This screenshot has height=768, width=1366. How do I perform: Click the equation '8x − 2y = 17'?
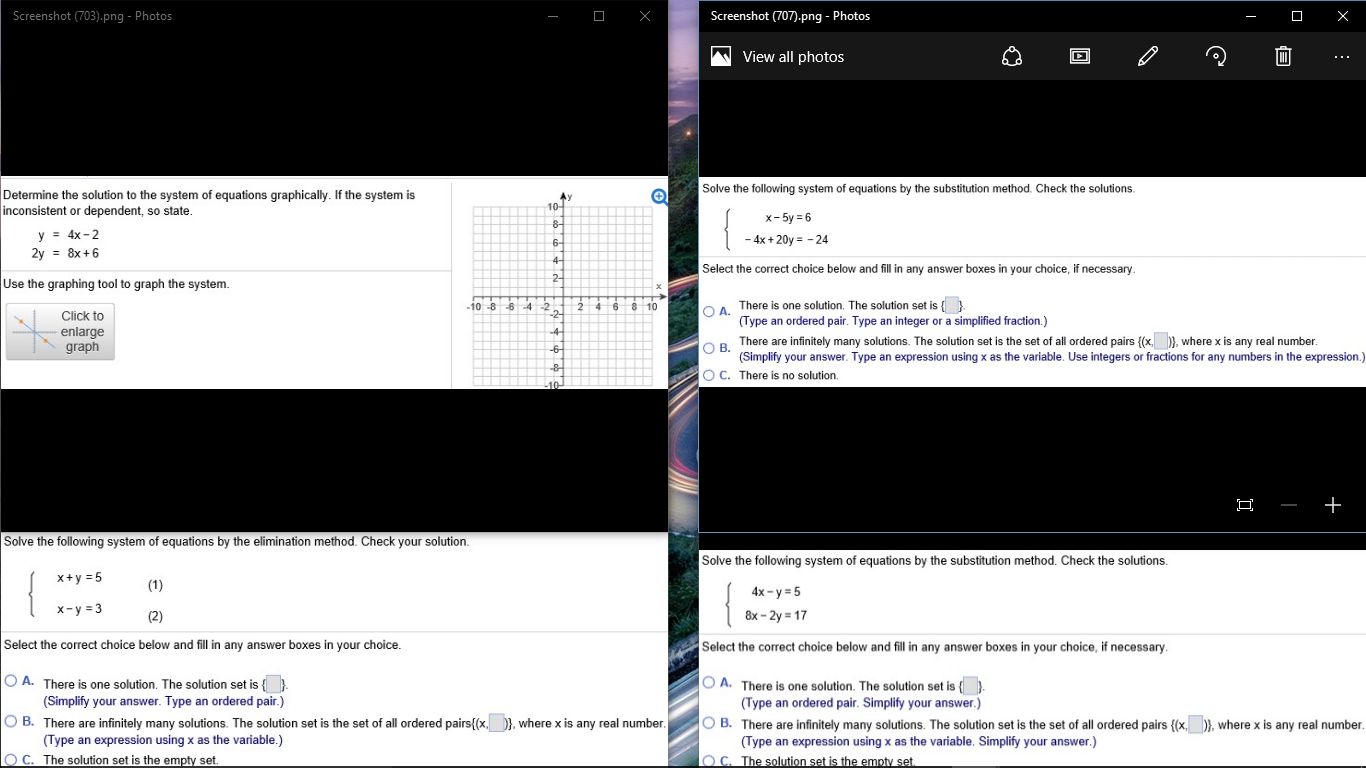(777, 616)
